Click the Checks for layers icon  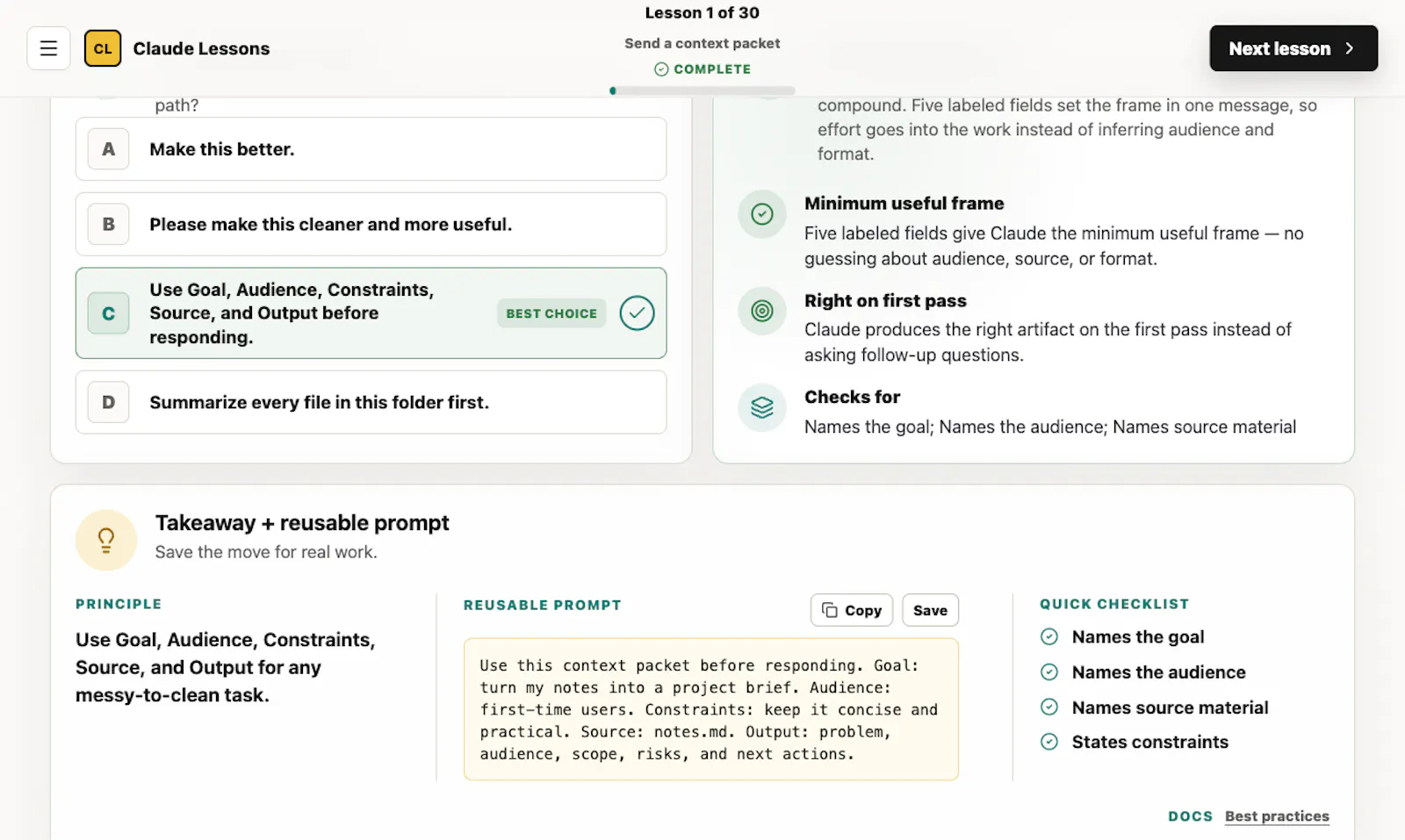point(762,407)
